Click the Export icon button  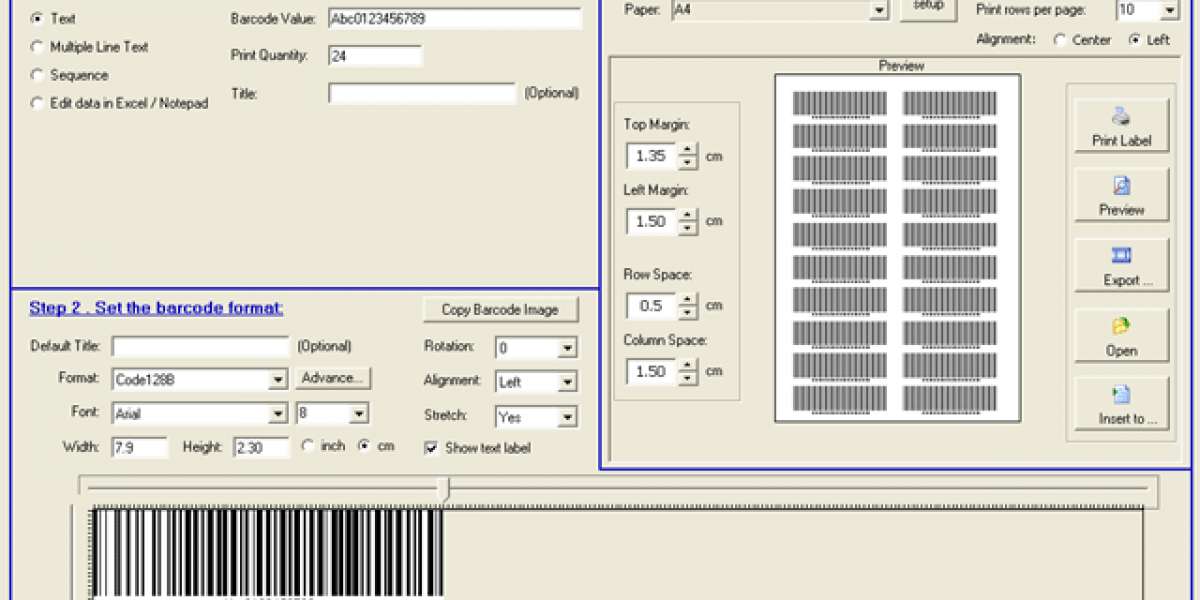(x=1121, y=256)
